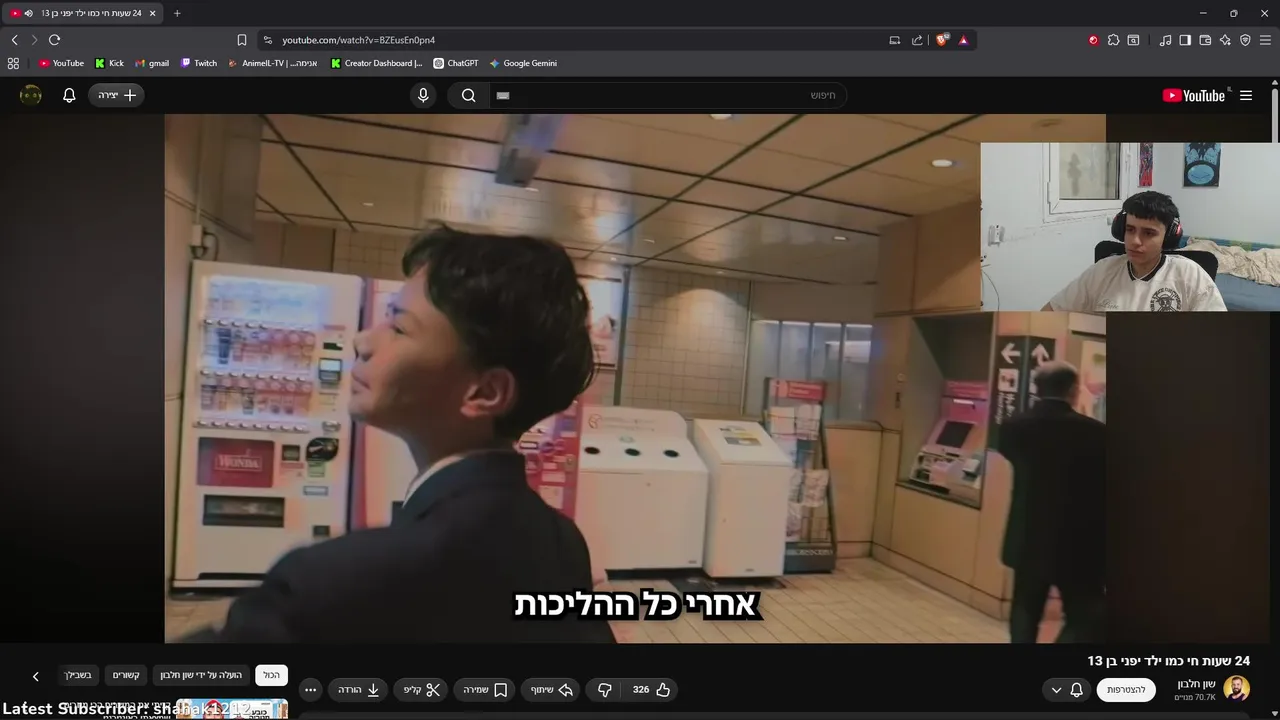Open the YouTube hamburger guide menu
Screen dimensions: 1280x720
[x=1246, y=95]
